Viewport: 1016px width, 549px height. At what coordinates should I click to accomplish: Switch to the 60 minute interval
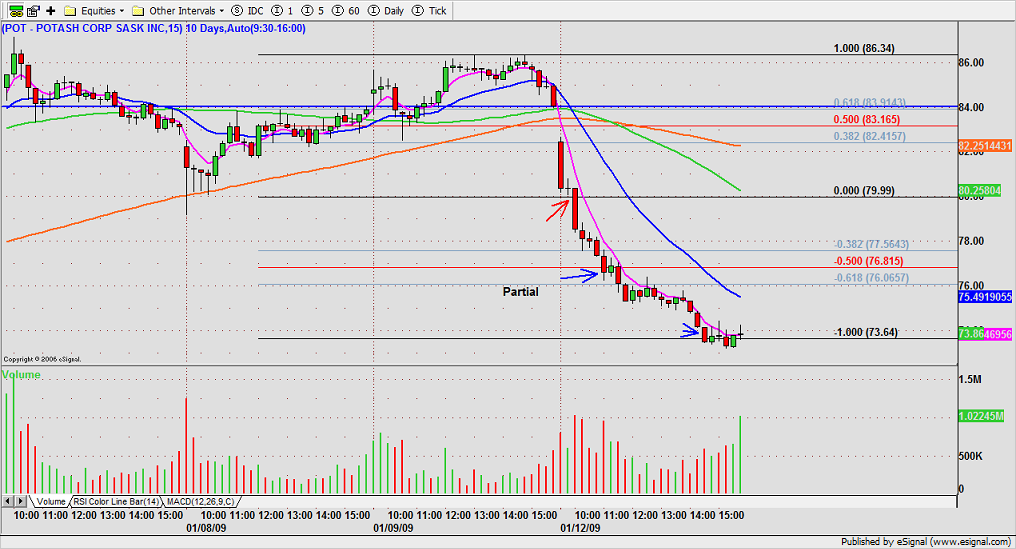point(345,10)
